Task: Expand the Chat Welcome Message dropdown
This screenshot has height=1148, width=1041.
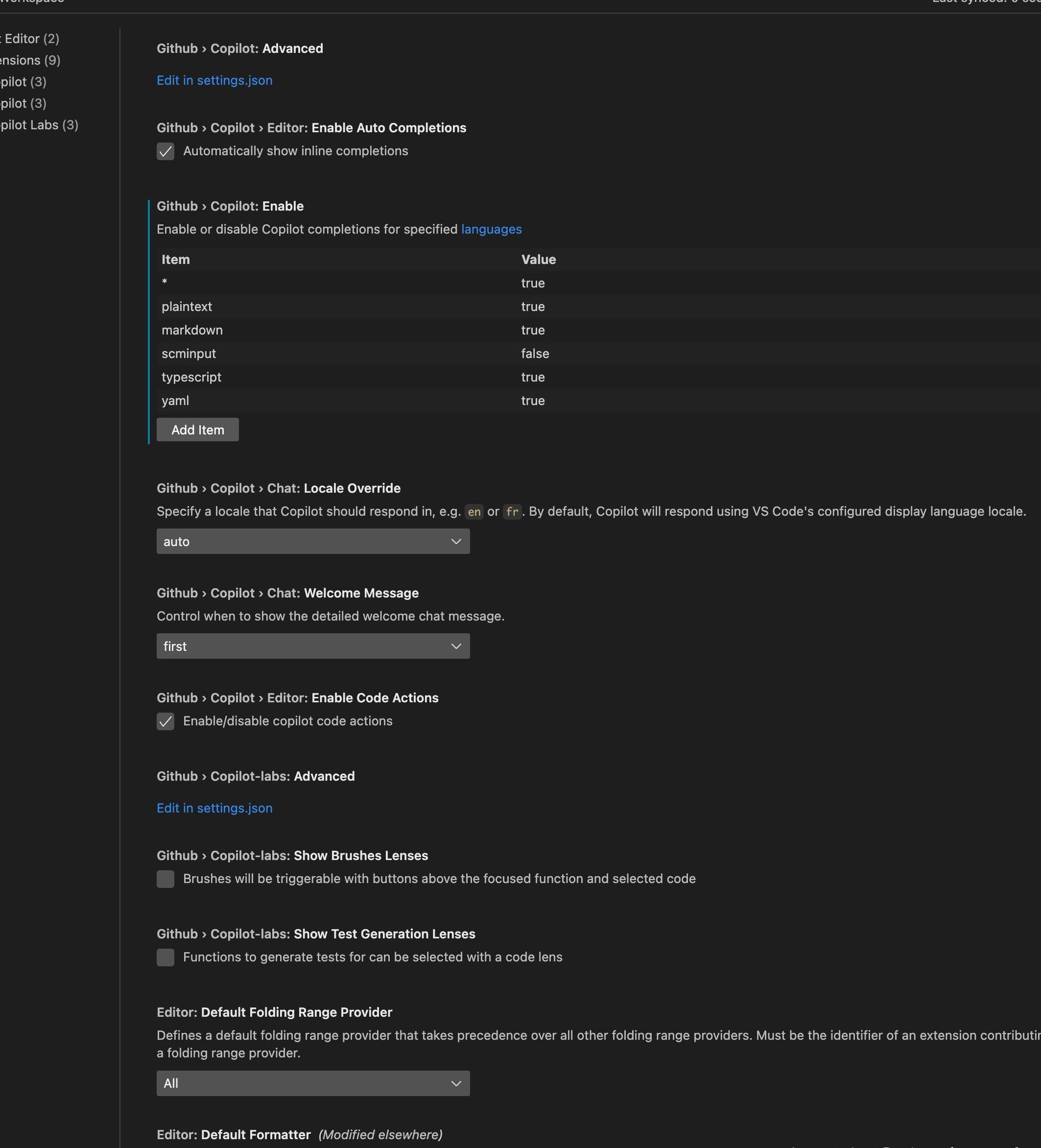Action: pyautogui.click(x=313, y=645)
